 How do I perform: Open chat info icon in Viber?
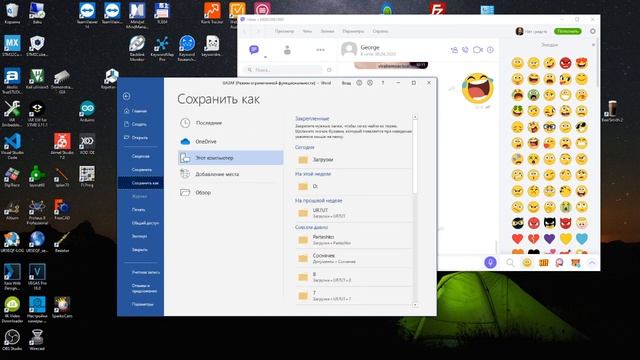490,50
